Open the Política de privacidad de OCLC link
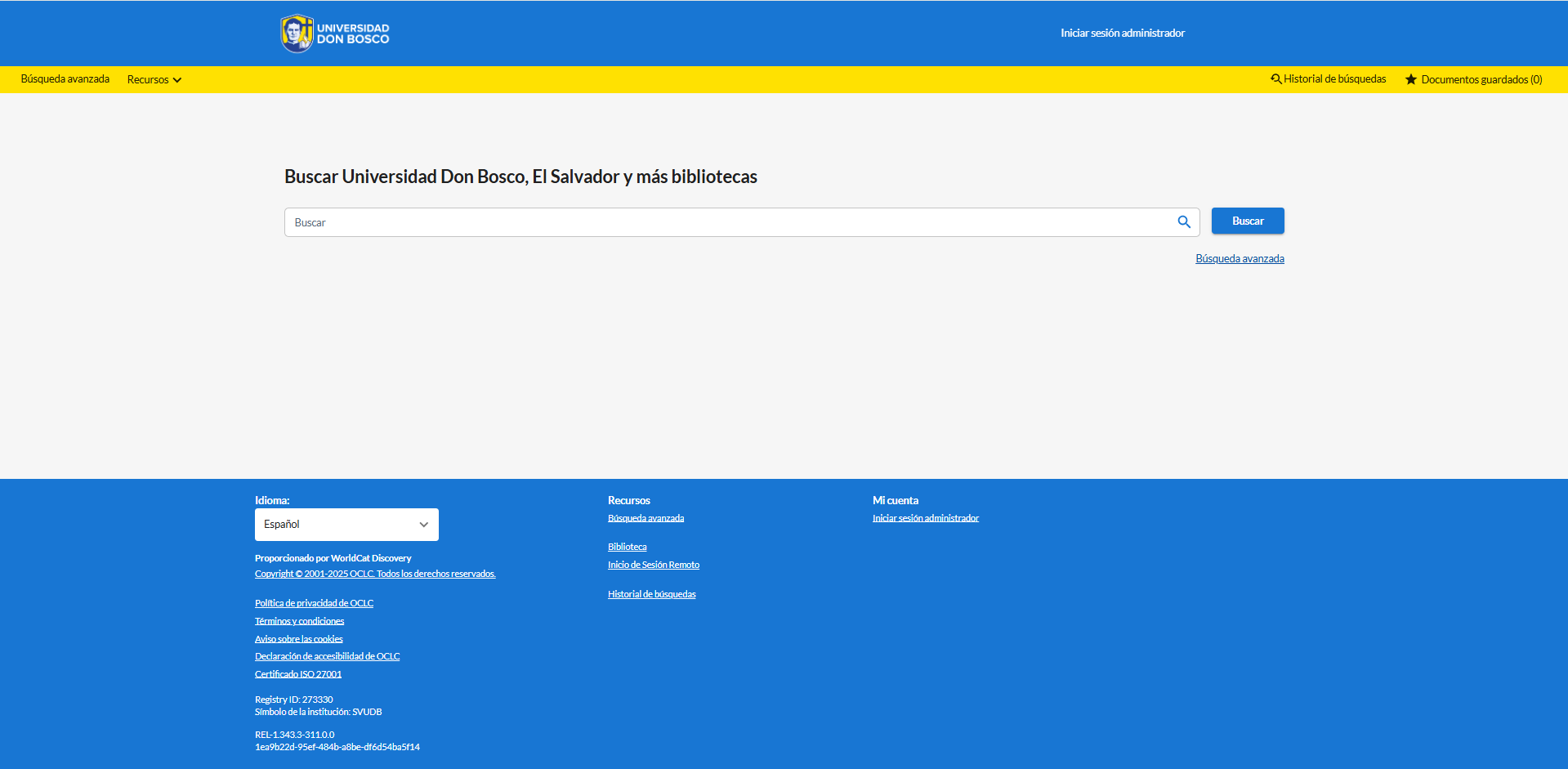The height and width of the screenshot is (769, 1568). click(x=314, y=604)
